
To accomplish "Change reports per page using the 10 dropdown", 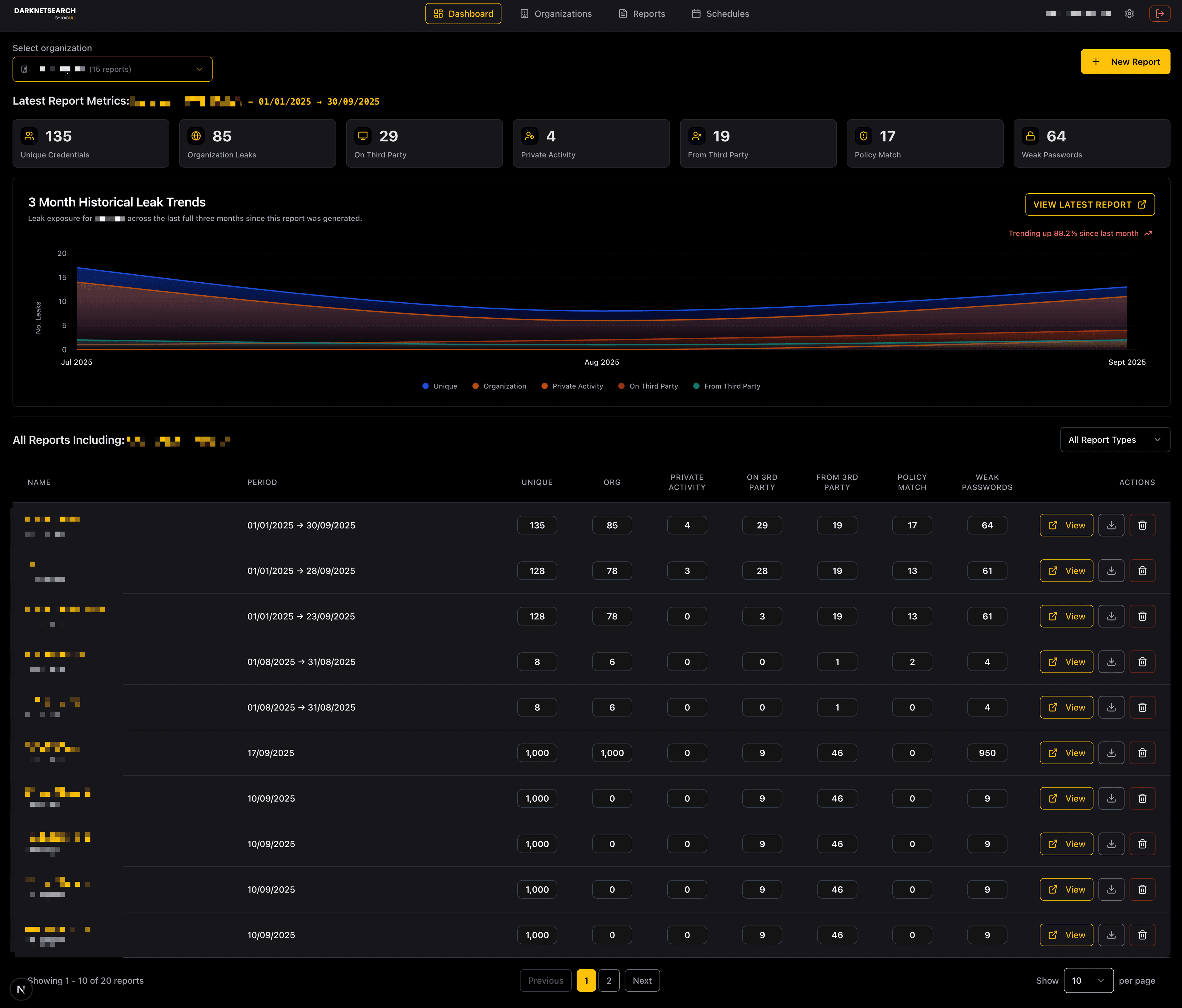I will [1087, 980].
